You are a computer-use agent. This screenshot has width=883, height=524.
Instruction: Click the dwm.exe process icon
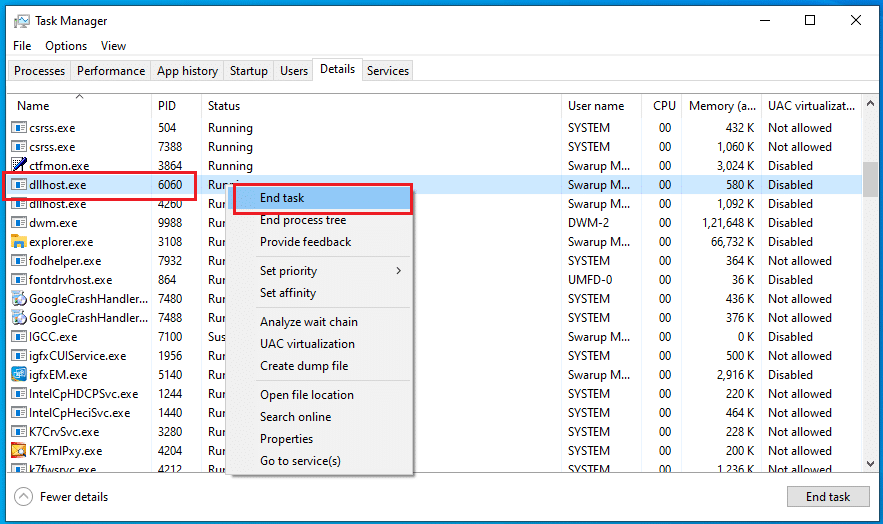19,223
